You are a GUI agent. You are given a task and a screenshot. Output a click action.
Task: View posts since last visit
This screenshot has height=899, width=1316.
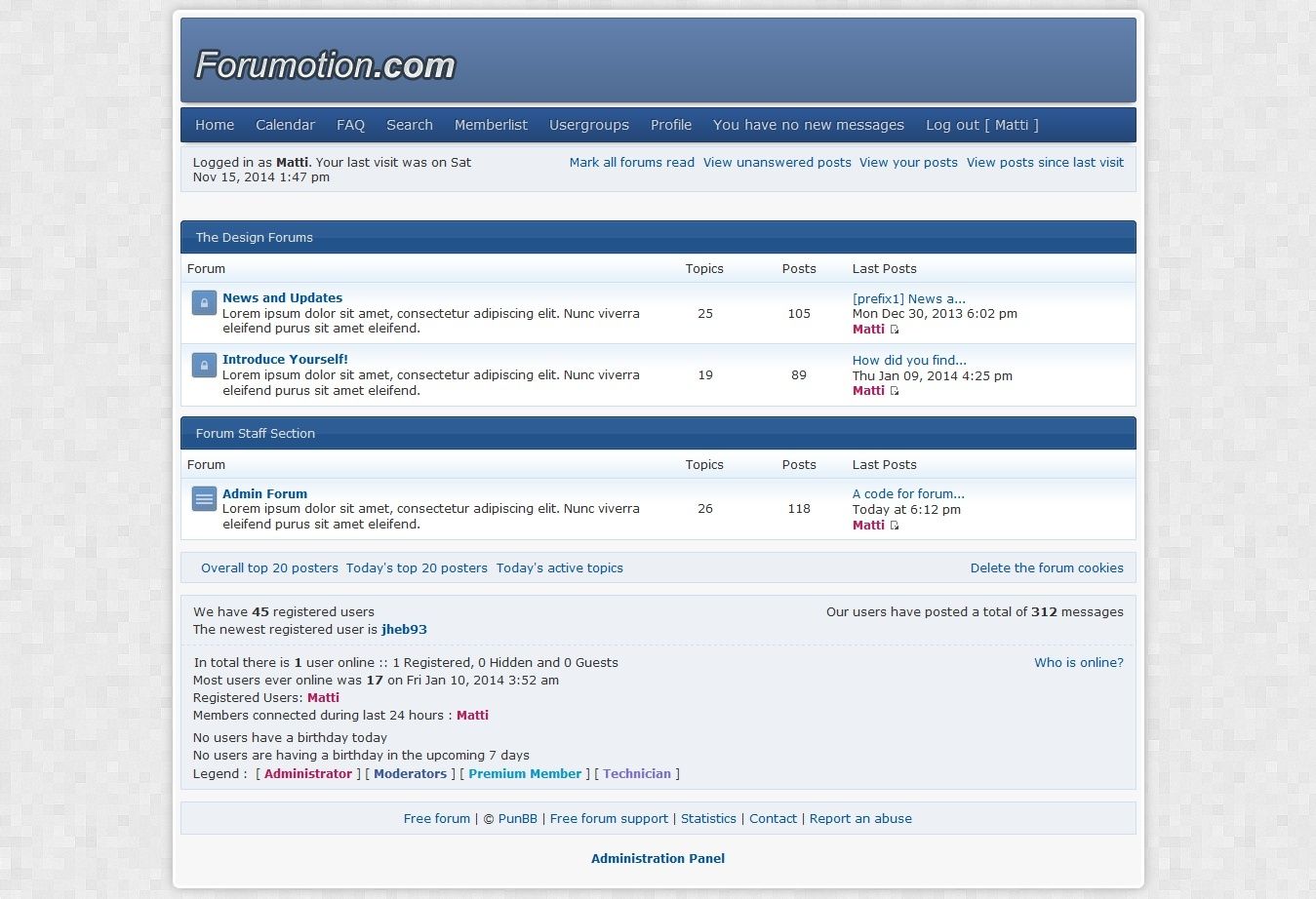click(1045, 163)
